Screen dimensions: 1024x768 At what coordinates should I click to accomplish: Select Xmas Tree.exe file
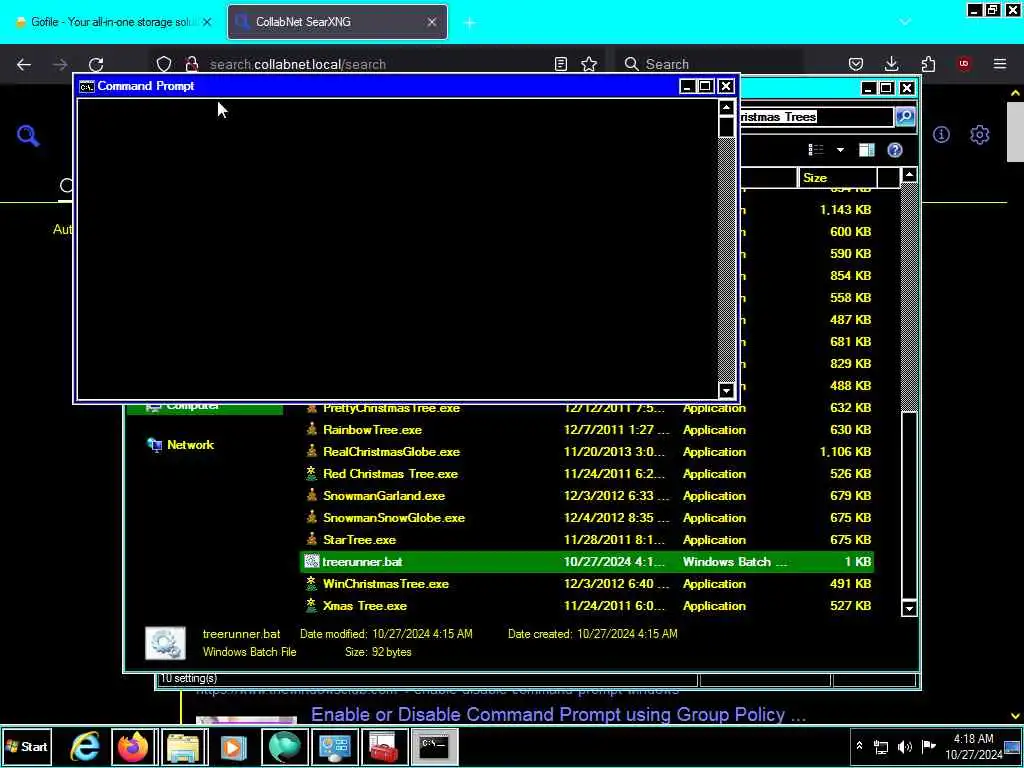click(x=364, y=605)
